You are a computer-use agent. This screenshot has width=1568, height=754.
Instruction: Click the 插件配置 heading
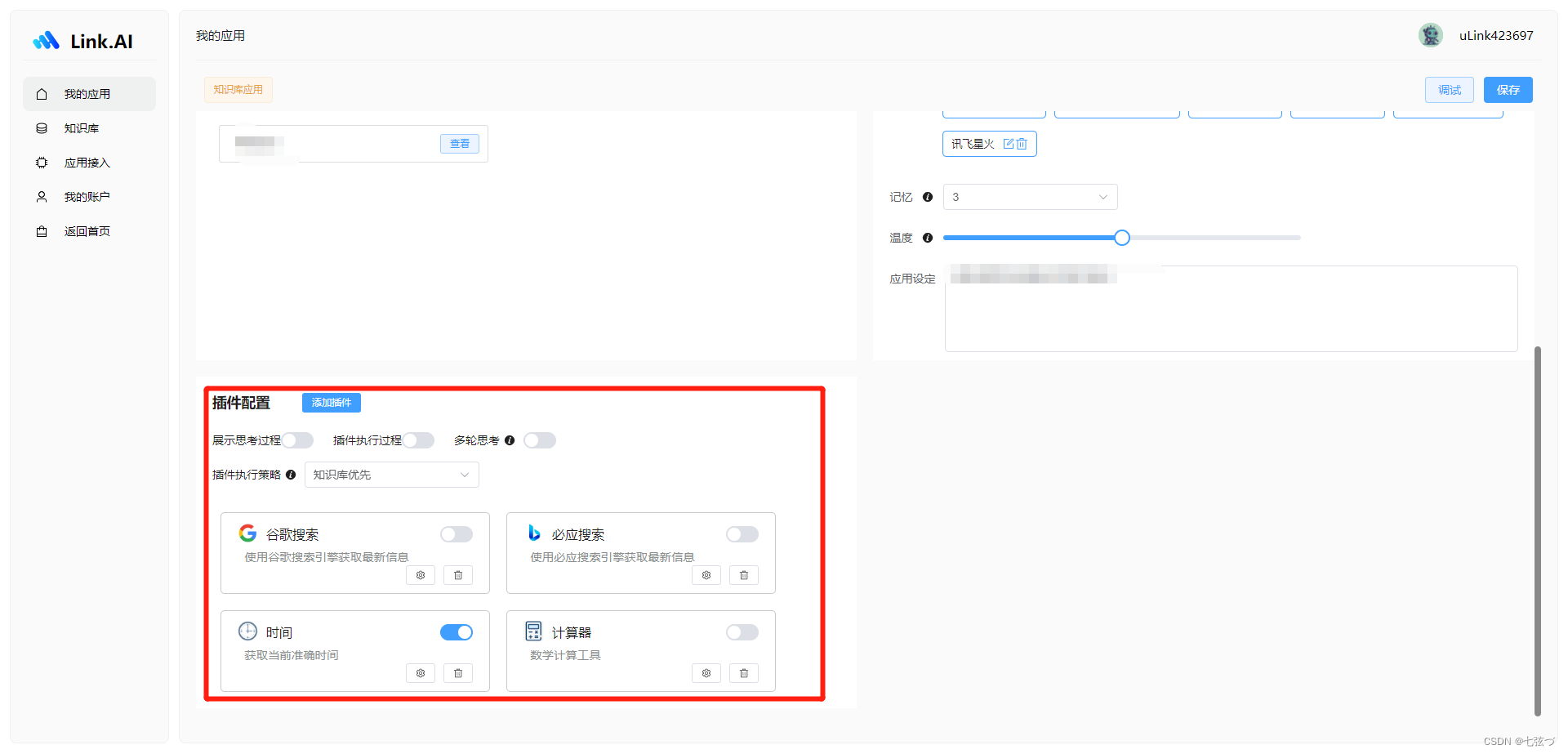point(241,403)
